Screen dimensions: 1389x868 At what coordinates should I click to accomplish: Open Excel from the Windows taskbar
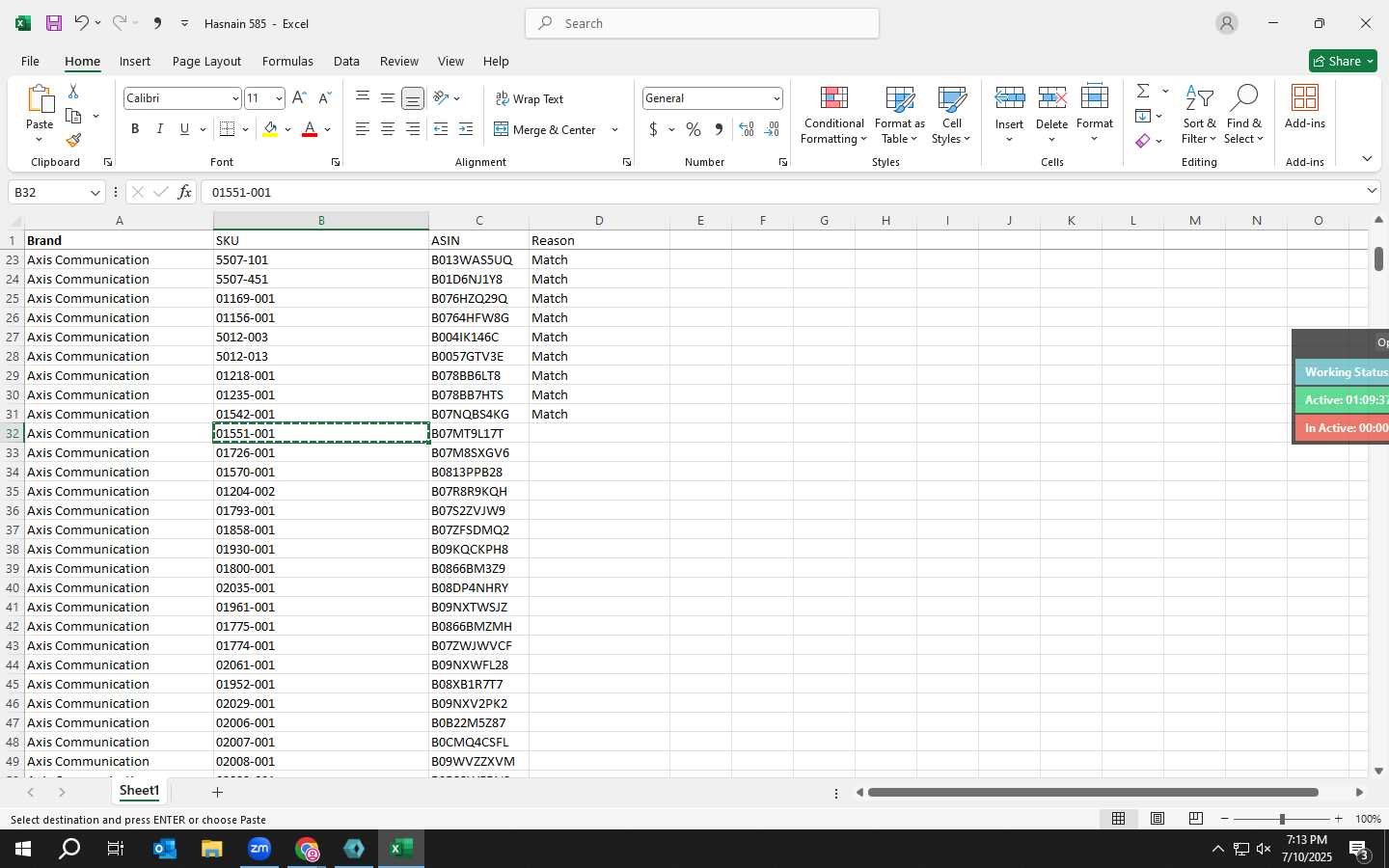(401, 849)
